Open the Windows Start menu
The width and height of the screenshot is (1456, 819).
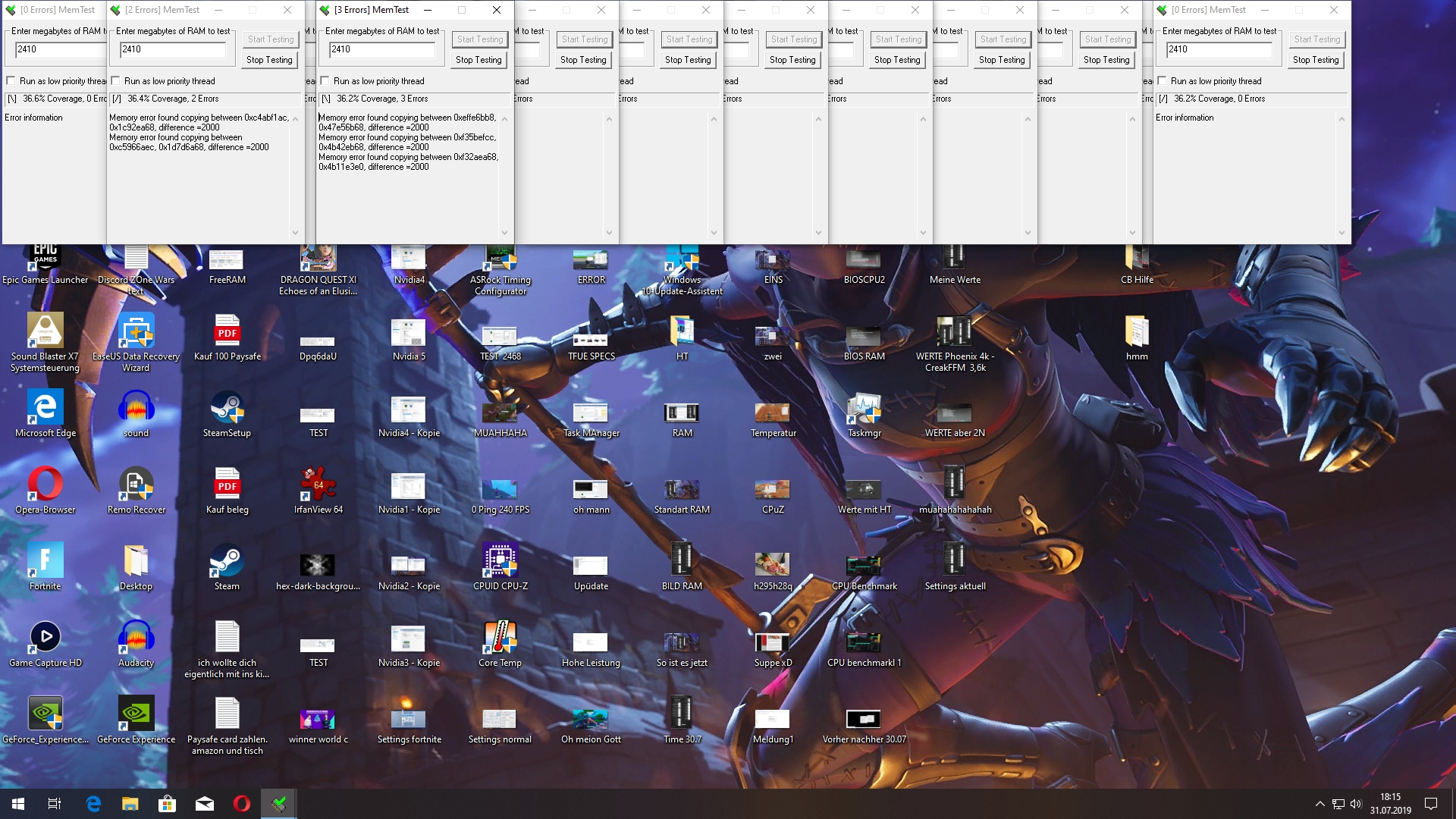coord(18,804)
